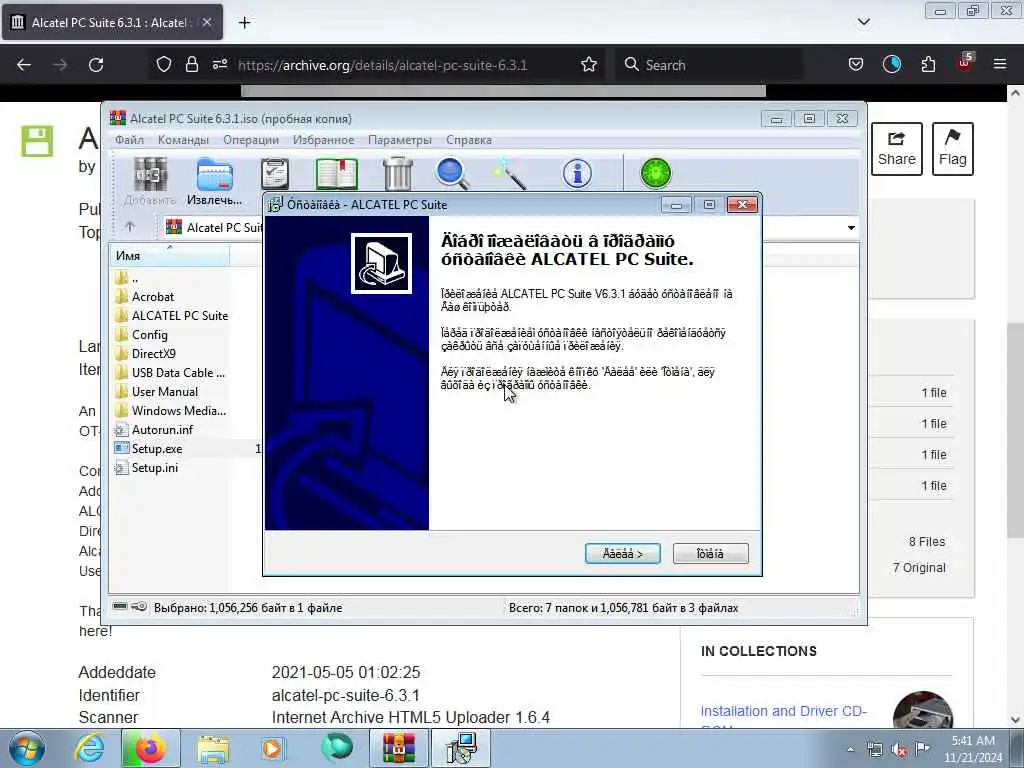The image size is (1024, 768).
Task: Click the up-one-level arrow in WinRAR
Action: click(130, 227)
